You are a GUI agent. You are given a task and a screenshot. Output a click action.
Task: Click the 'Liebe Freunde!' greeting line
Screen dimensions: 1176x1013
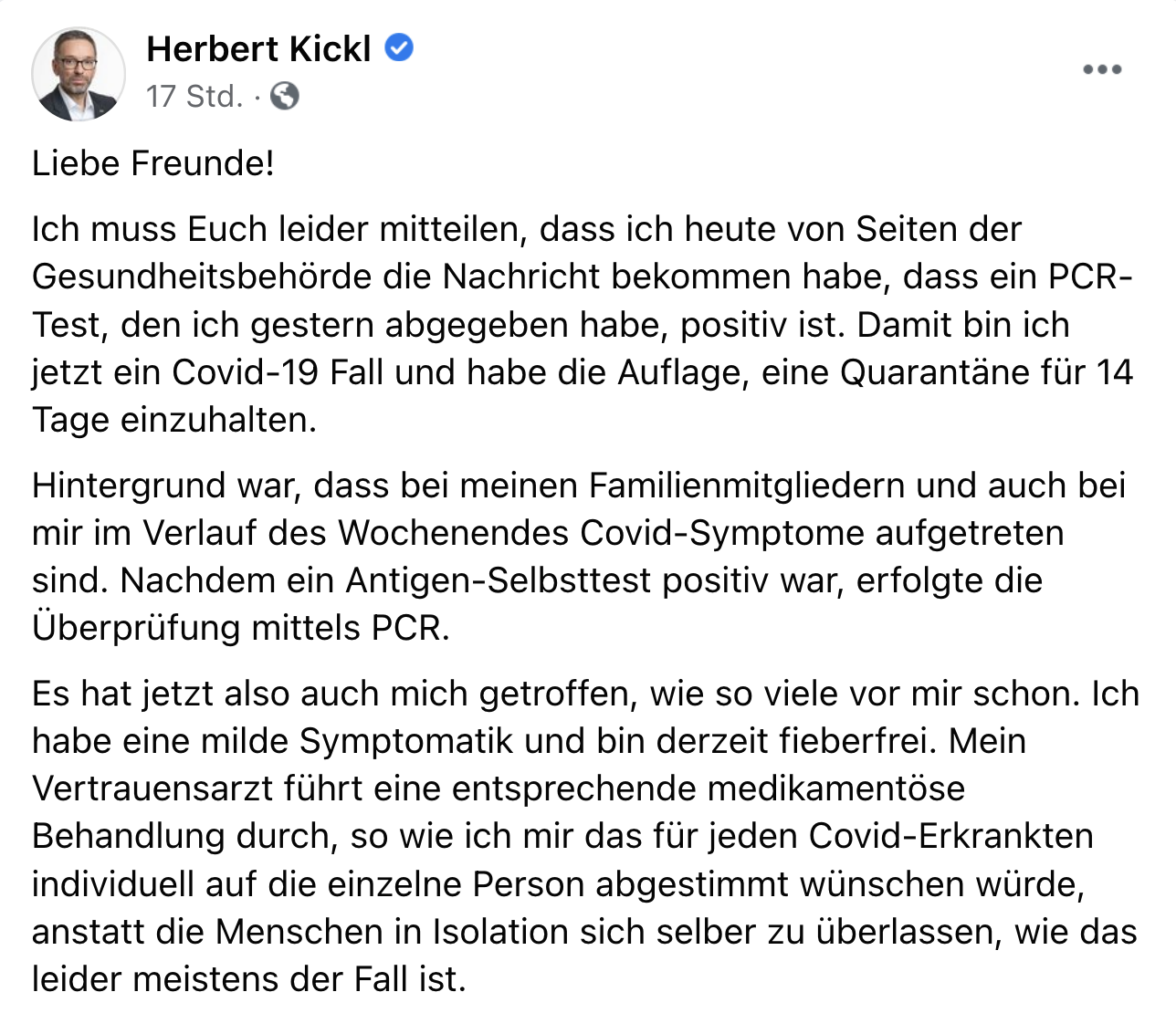153,163
